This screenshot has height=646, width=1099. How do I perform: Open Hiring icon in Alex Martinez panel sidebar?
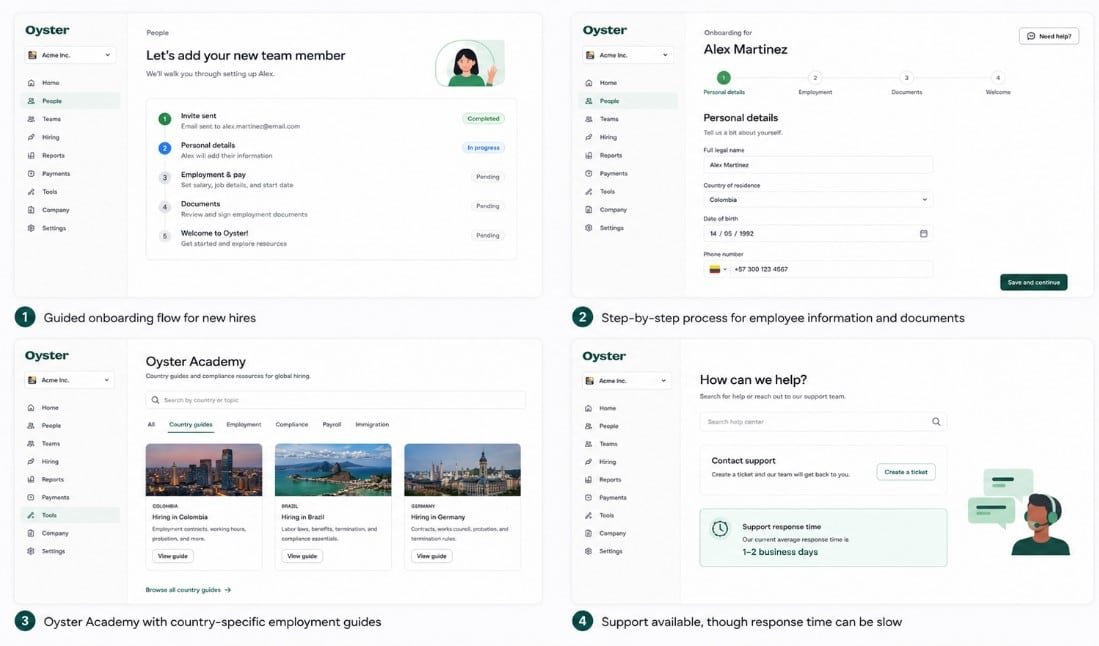tap(589, 137)
